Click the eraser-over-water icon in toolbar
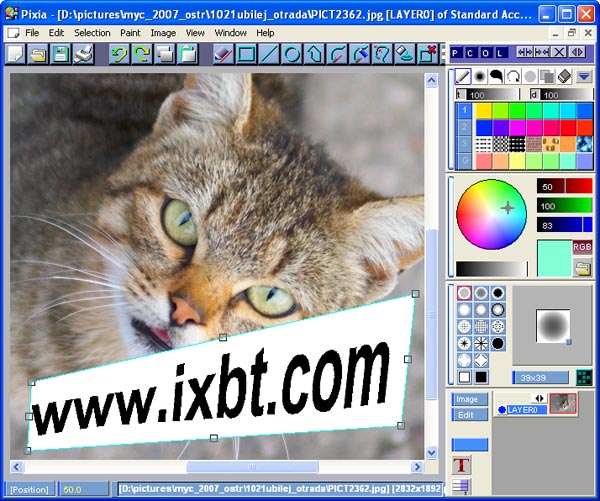600x501 pixels. [406, 54]
